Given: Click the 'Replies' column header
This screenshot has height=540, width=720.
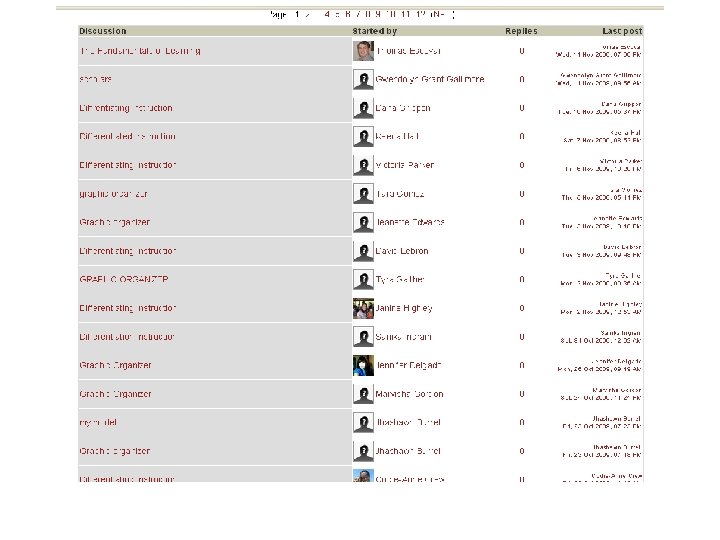Looking at the screenshot, I should pos(521,31).
